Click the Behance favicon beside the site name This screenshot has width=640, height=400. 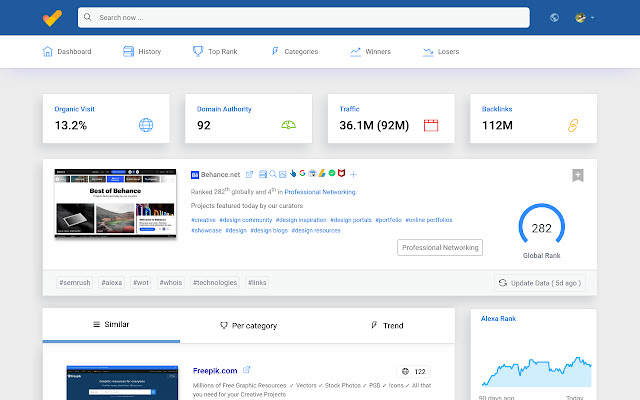[x=195, y=175]
